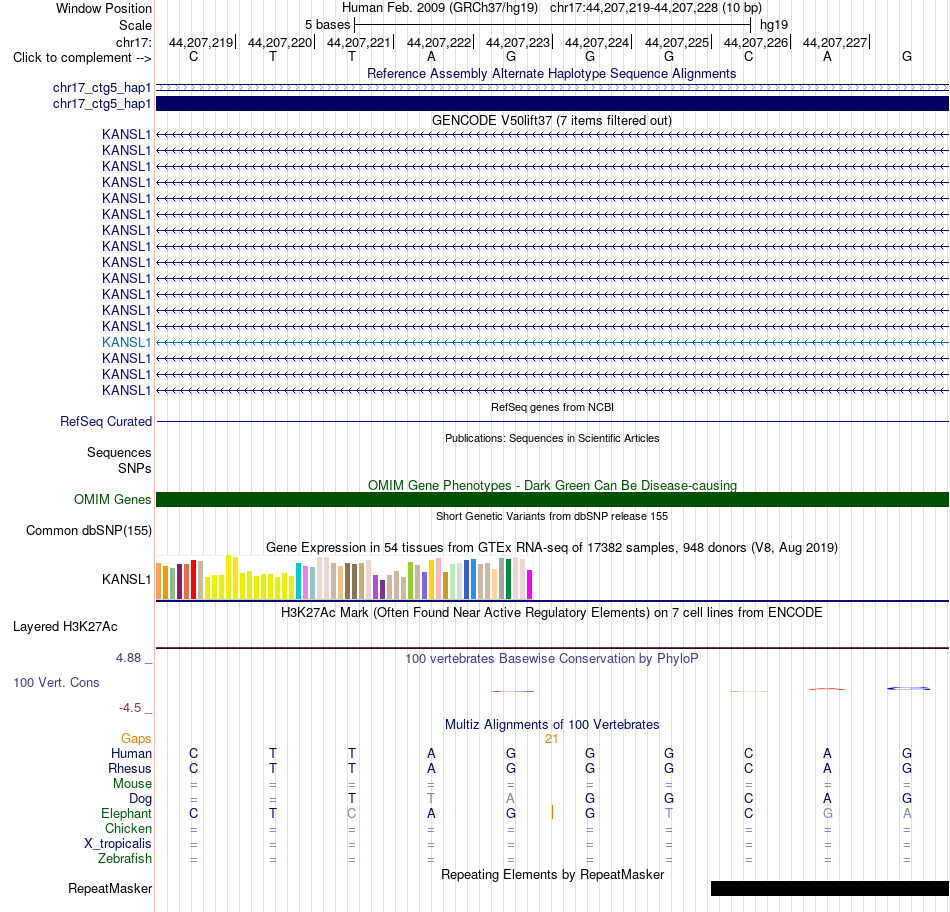
Task: Open the 'RefSeq genes from NCBI' track title
Action: [552, 407]
